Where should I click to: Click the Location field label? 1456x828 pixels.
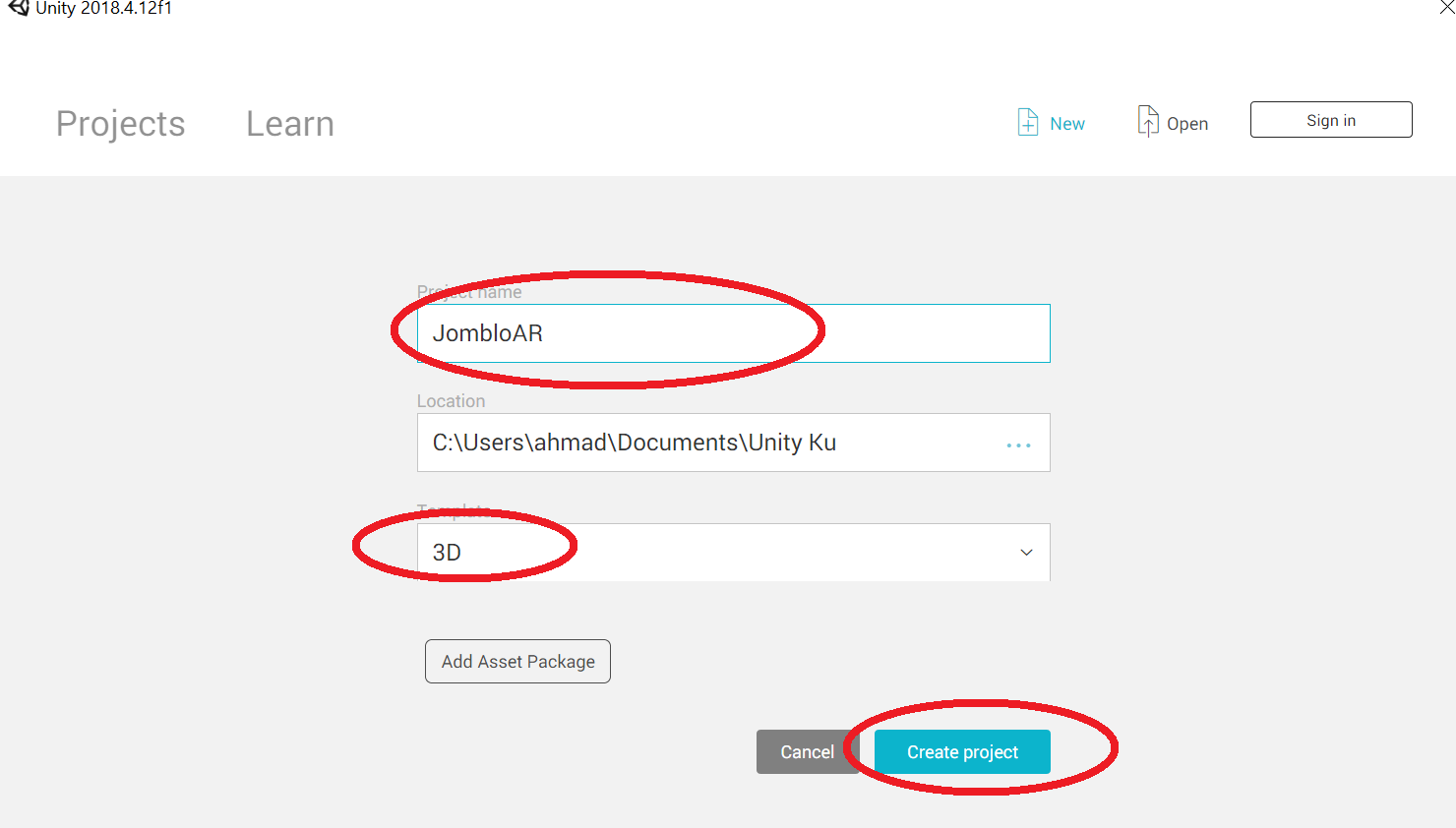coord(451,401)
